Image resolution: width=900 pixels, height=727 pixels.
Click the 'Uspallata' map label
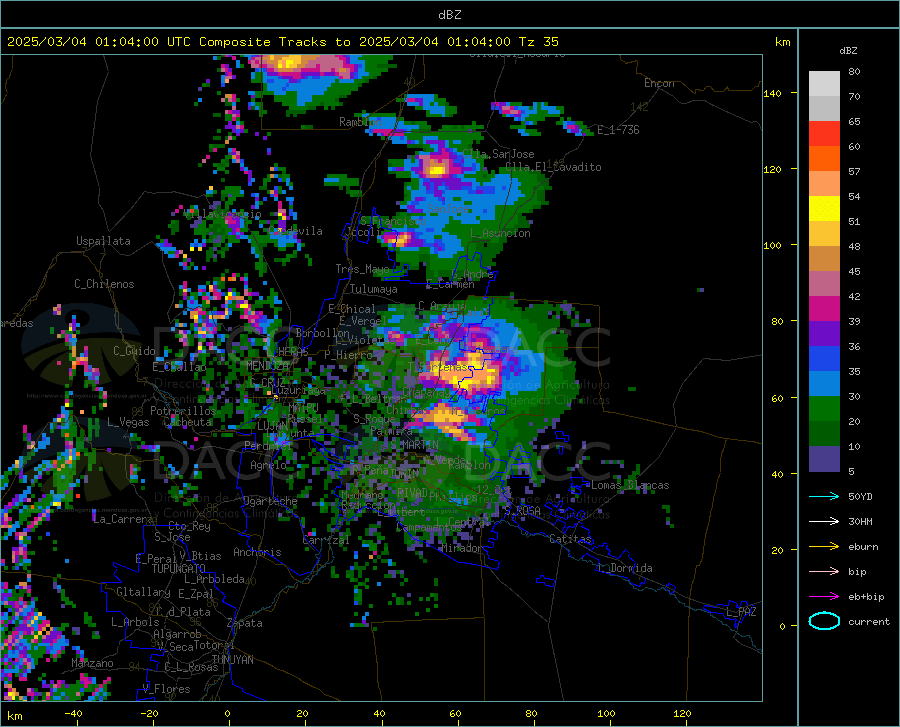[103, 242]
